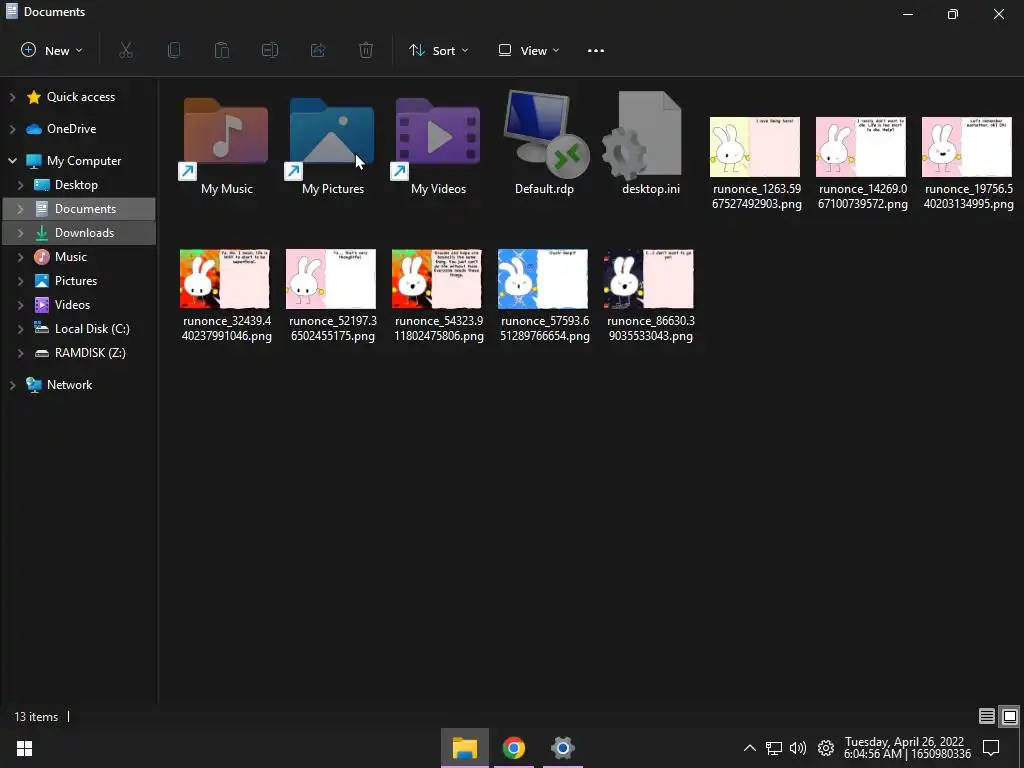Screen dimensions: 1024x768
Task: Expand the Desktop folder chevron
Action: click(20, 185)
